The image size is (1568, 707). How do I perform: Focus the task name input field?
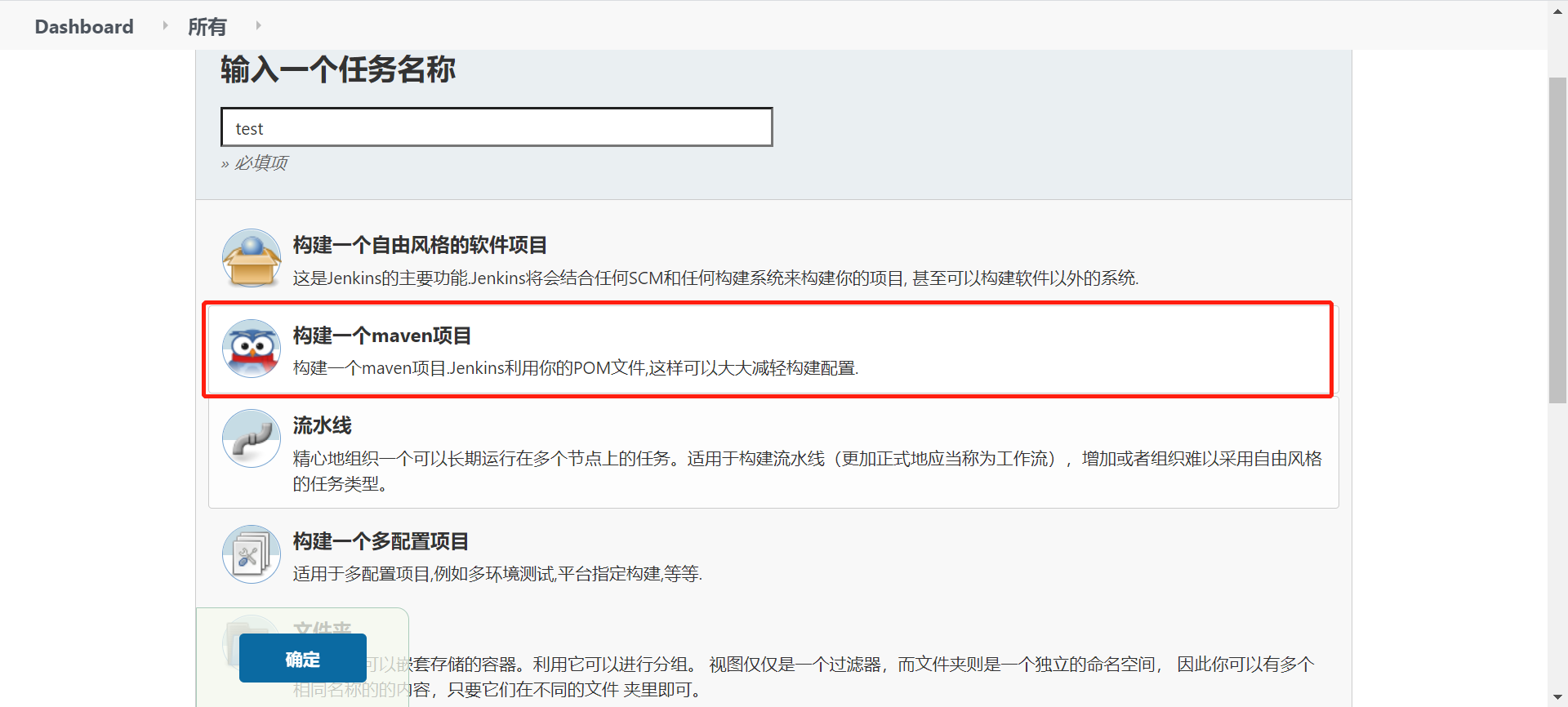[x=497, y=127]
